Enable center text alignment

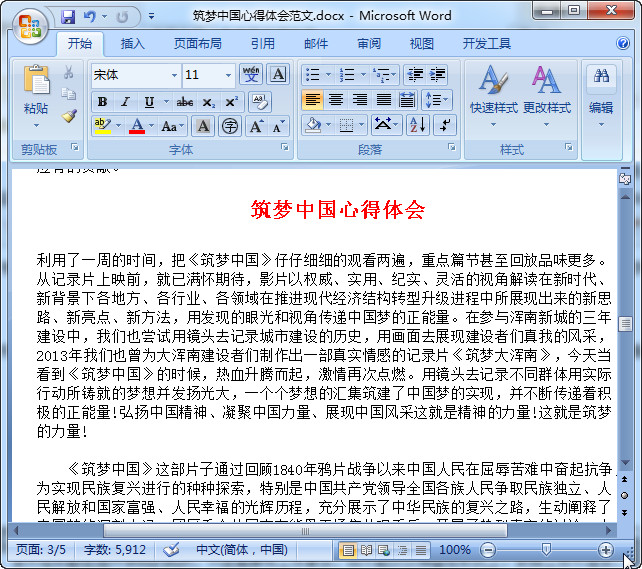336,100
